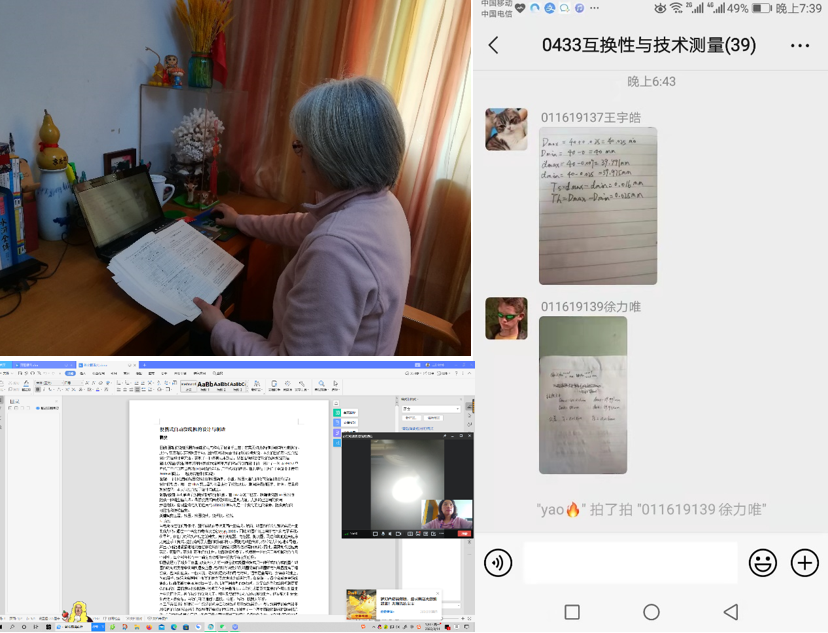Click the new tab plus in WPS
828x633 pixels.
click(142, 366)
